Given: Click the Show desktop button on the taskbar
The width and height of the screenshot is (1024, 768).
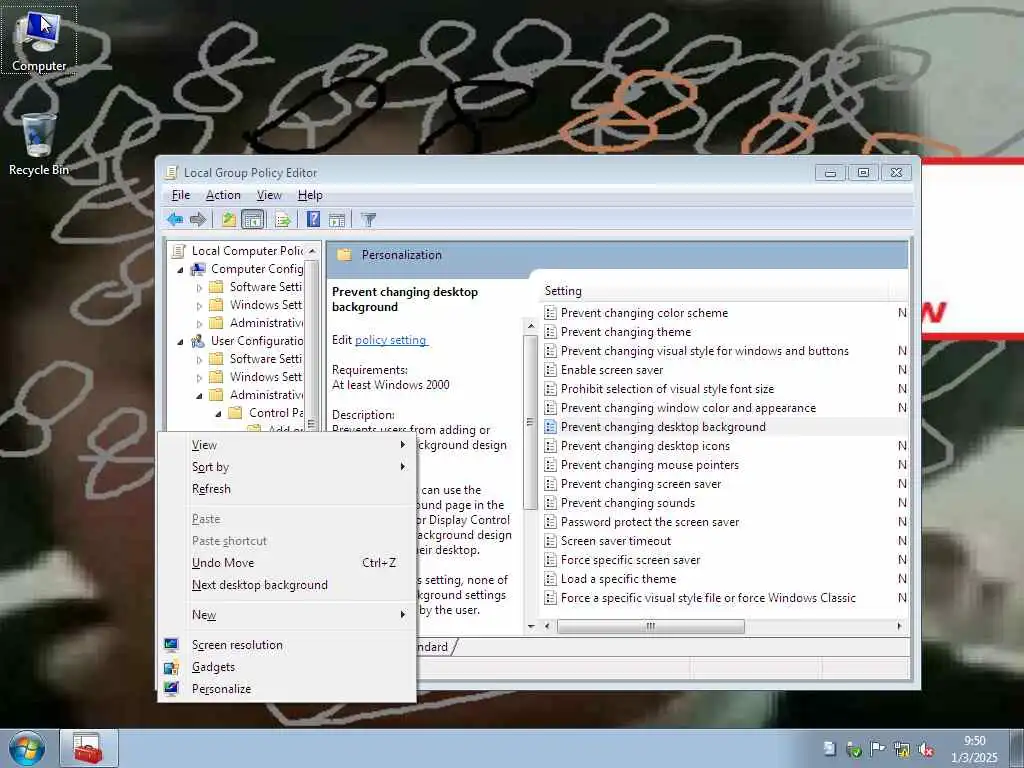Looking at the screenshot, I should coord(1017,748).
